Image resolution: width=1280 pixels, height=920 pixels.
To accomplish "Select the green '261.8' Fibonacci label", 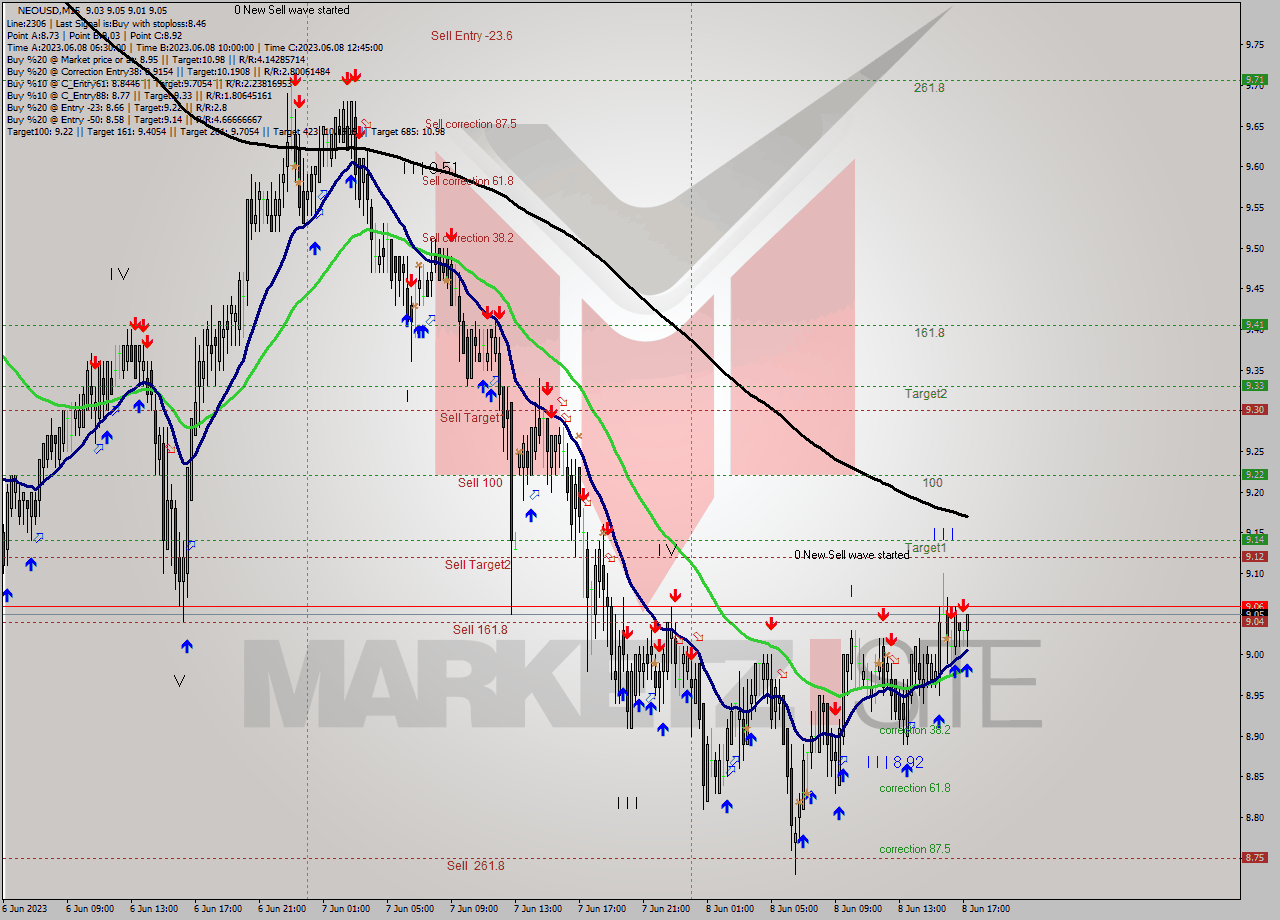I will [929, 88].
